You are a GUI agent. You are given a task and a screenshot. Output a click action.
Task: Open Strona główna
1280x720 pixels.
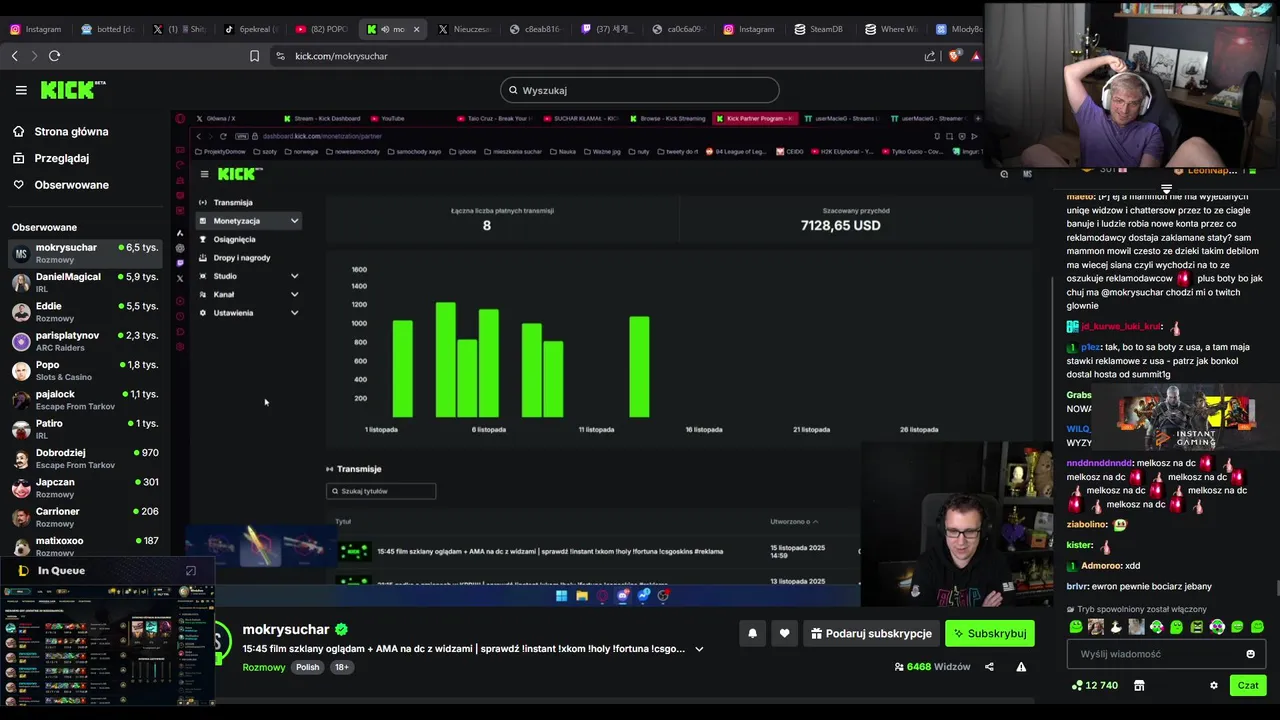[71, 132]
